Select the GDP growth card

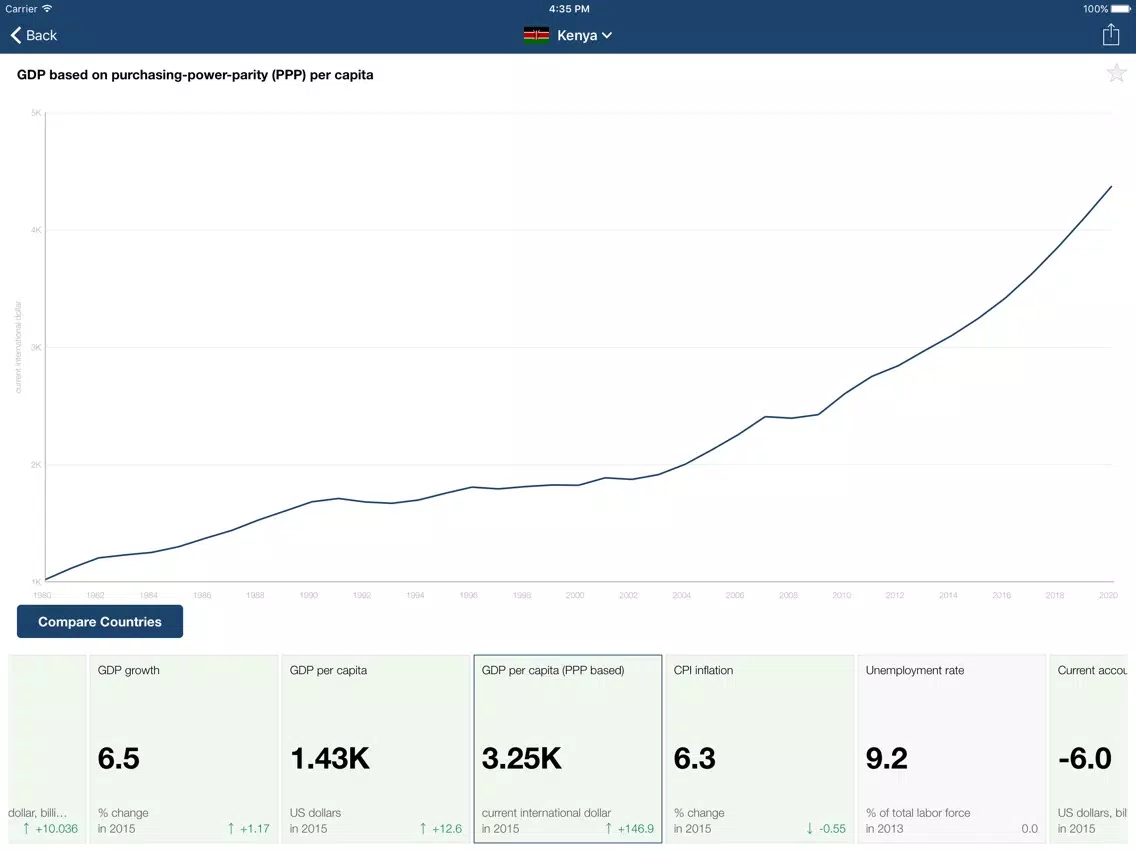point(183,749)
